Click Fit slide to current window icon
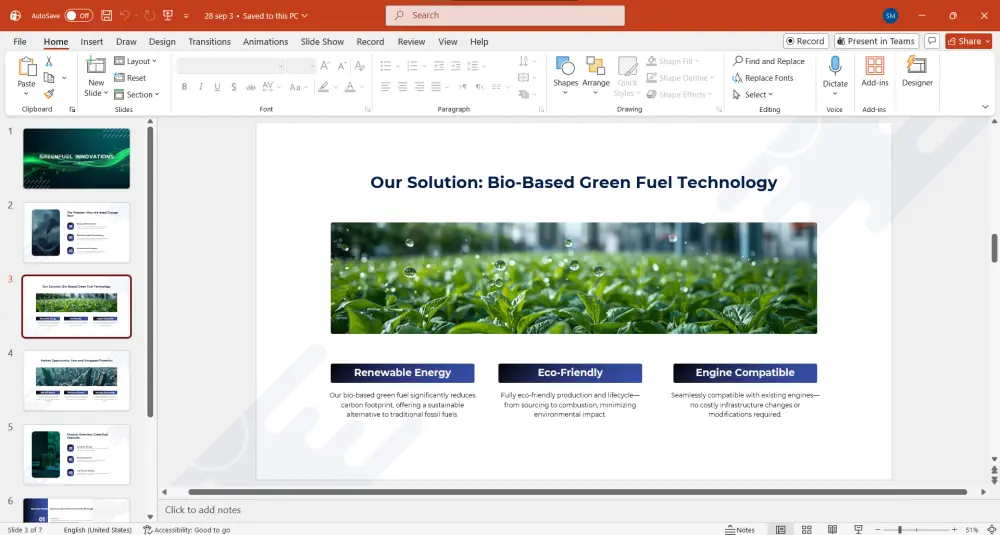 click(x=990, y=529)
